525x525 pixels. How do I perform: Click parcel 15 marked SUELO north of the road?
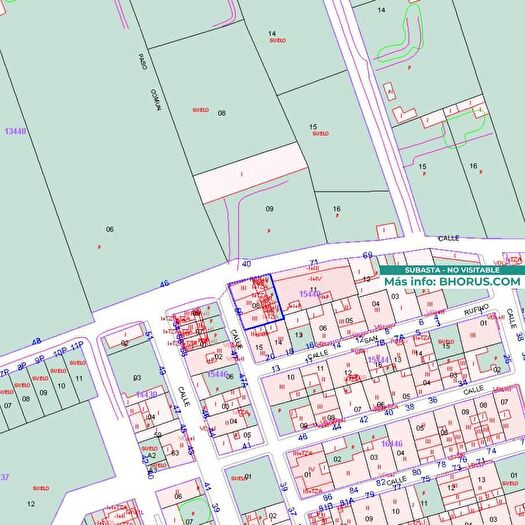313,127
